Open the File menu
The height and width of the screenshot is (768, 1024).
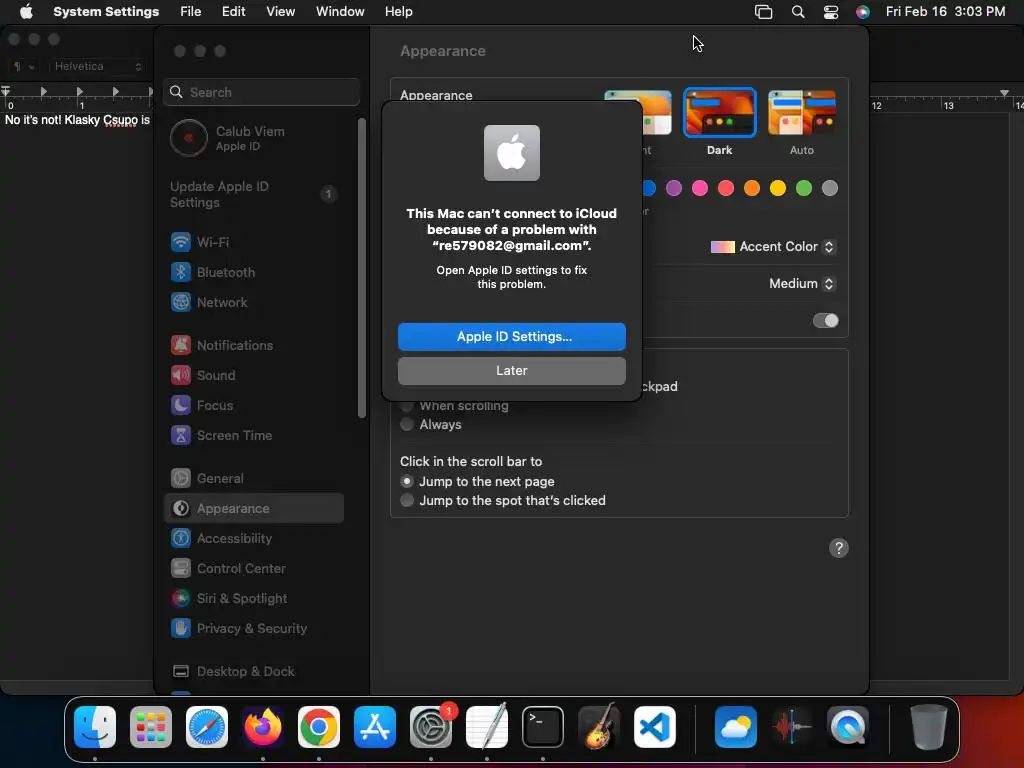(191, 12)
